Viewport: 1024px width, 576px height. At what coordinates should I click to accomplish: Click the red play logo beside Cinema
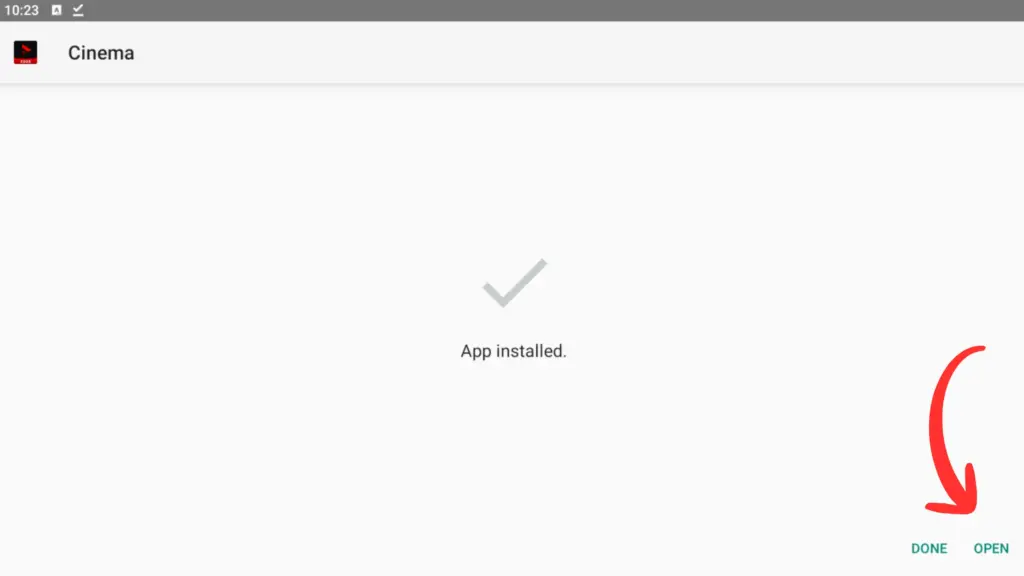25,52
